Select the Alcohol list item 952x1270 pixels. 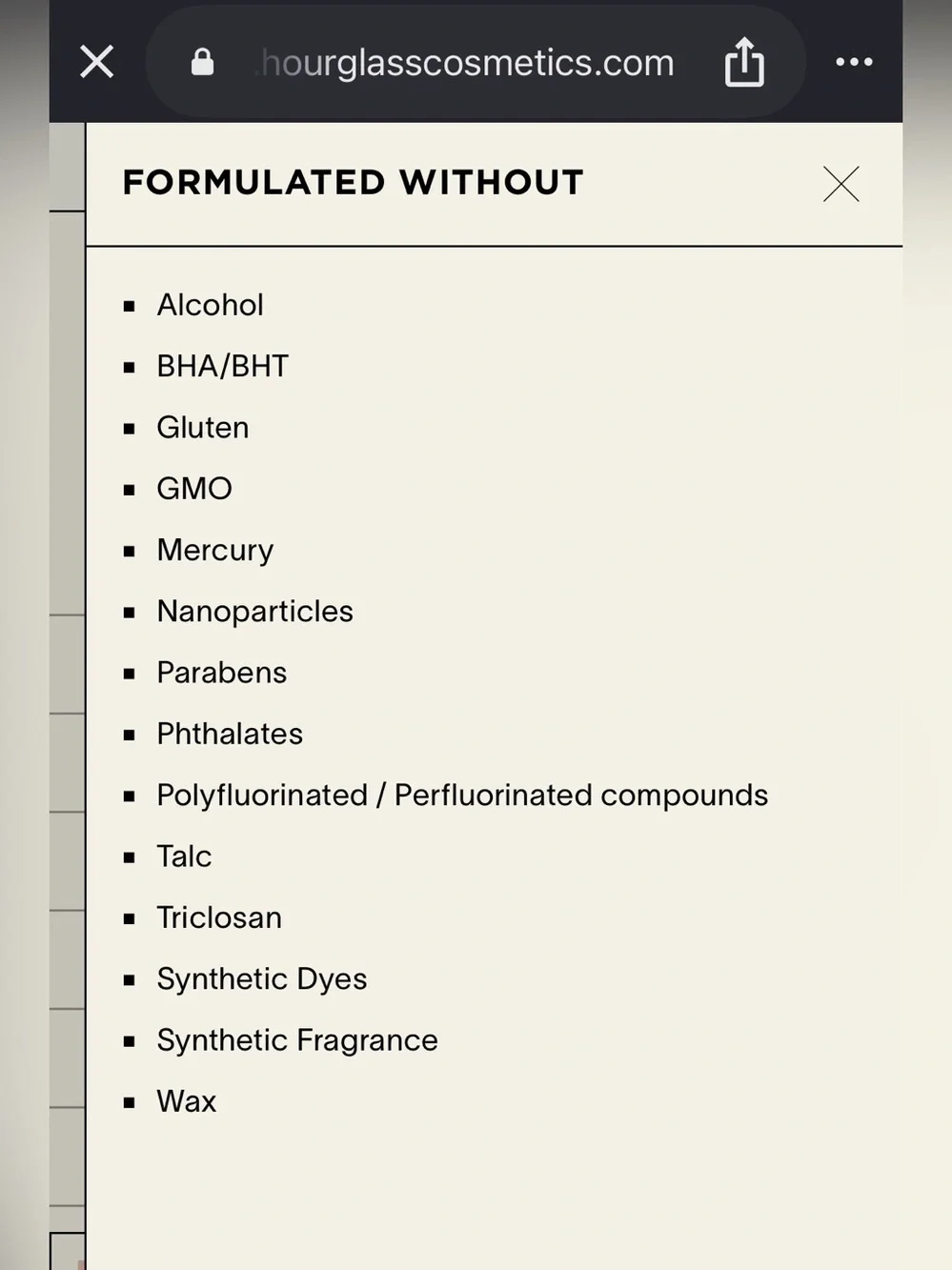click(210, 305)
